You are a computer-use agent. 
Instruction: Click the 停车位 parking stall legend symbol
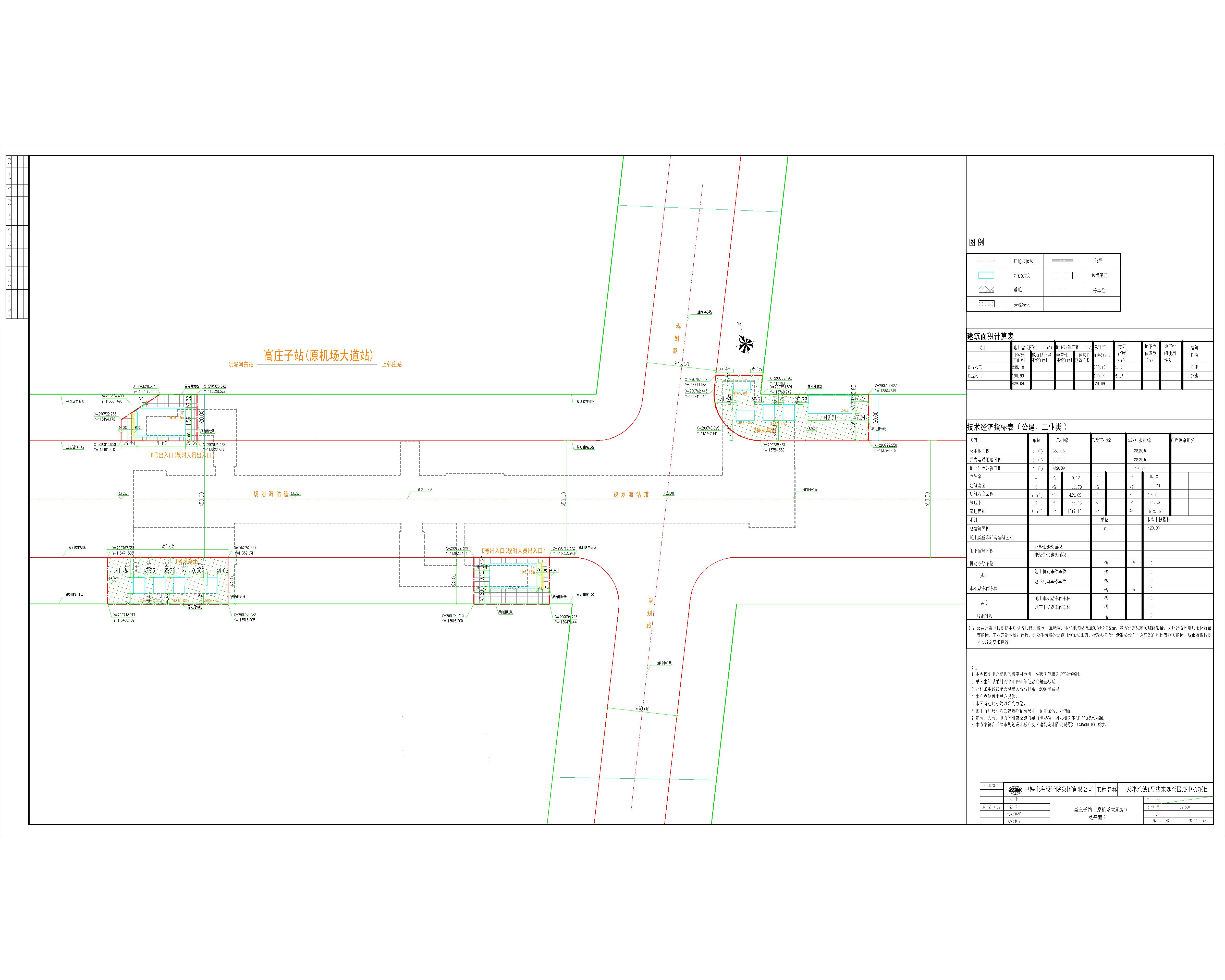click(1059, 290)
